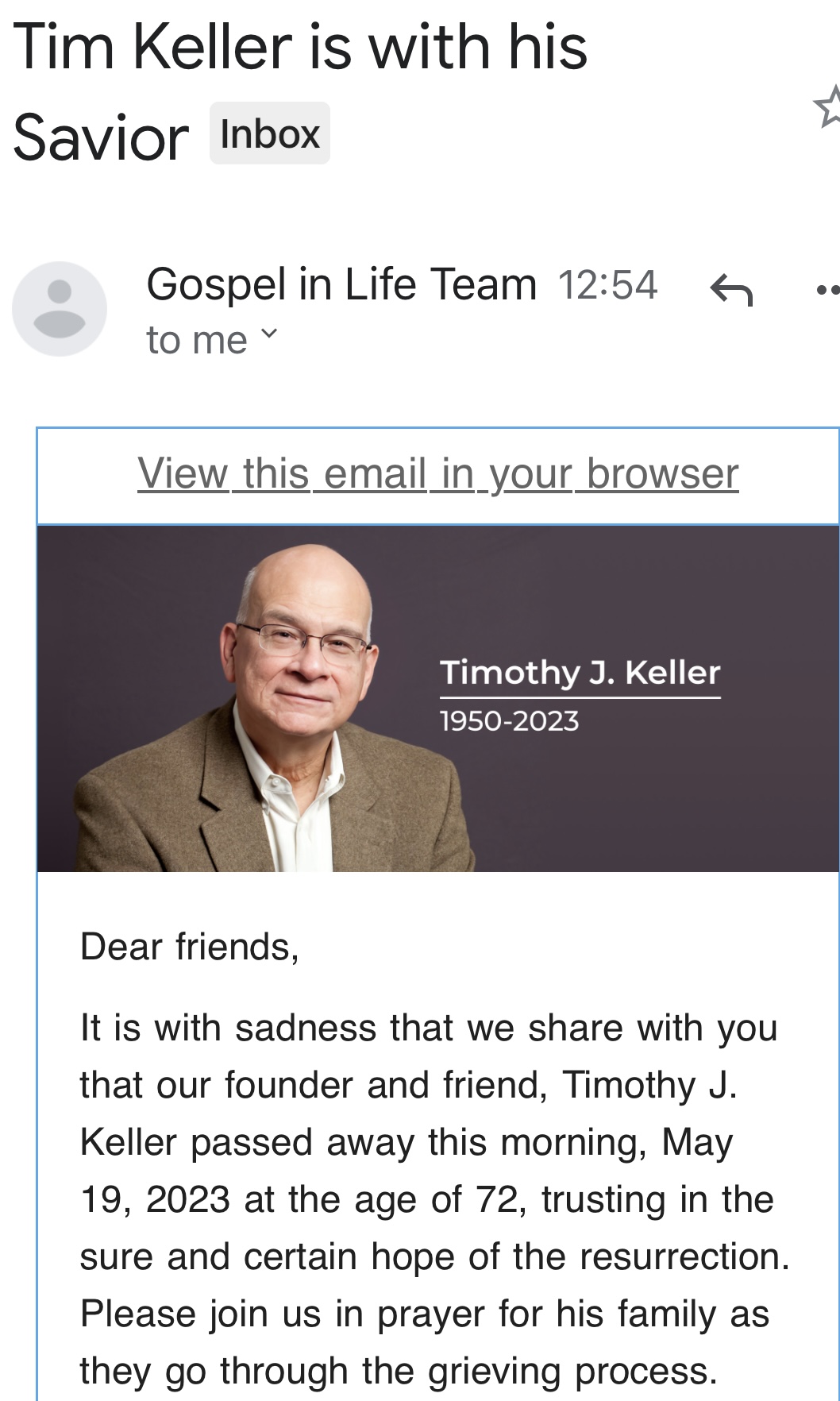Image resolution: width=840 pixels, height=1401 pixels.
Task: Tap the "Dear friends," greeting
Action: pyautogui.click(x=190, y=947)
